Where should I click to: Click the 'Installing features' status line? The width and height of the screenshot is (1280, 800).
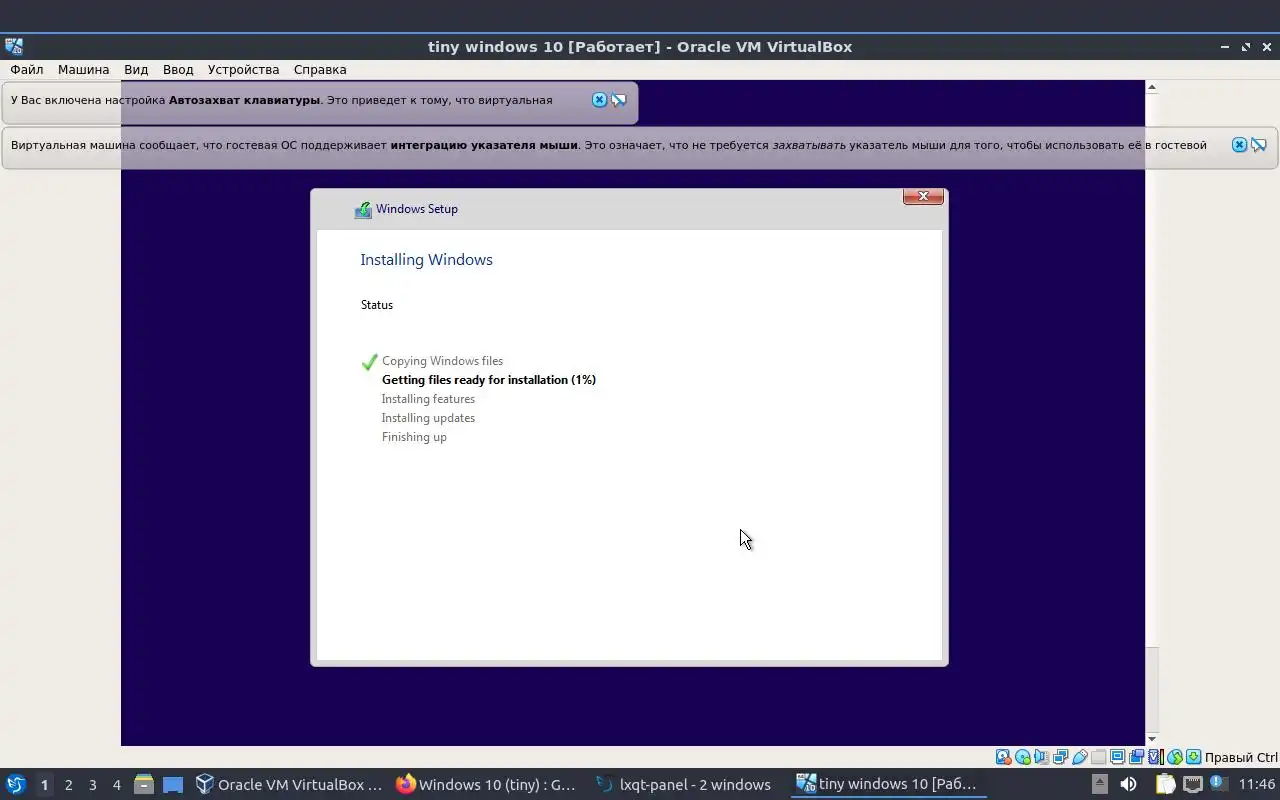pos(428,399)
